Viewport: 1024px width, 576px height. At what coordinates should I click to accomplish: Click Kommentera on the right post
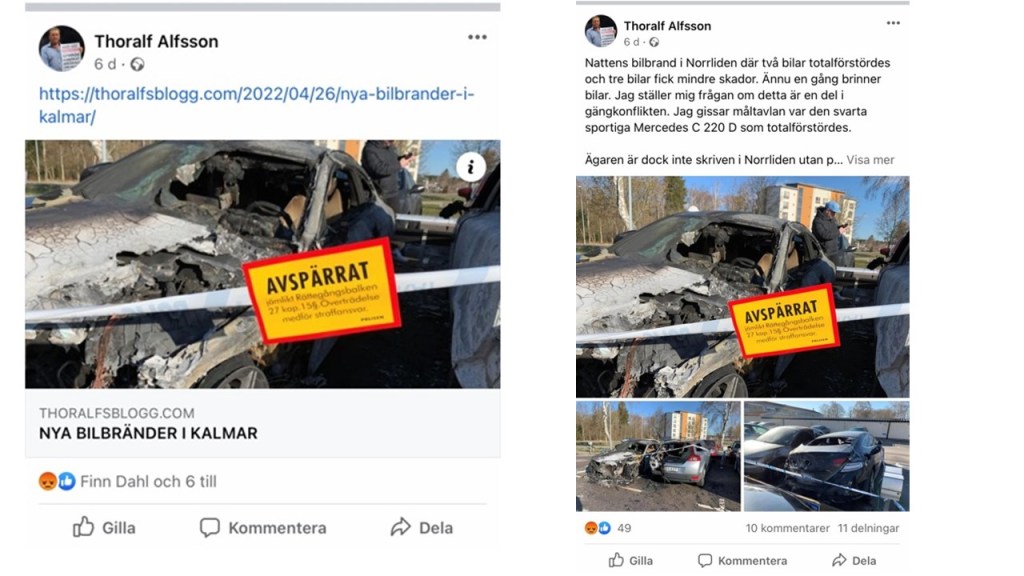tap(743, 560)
